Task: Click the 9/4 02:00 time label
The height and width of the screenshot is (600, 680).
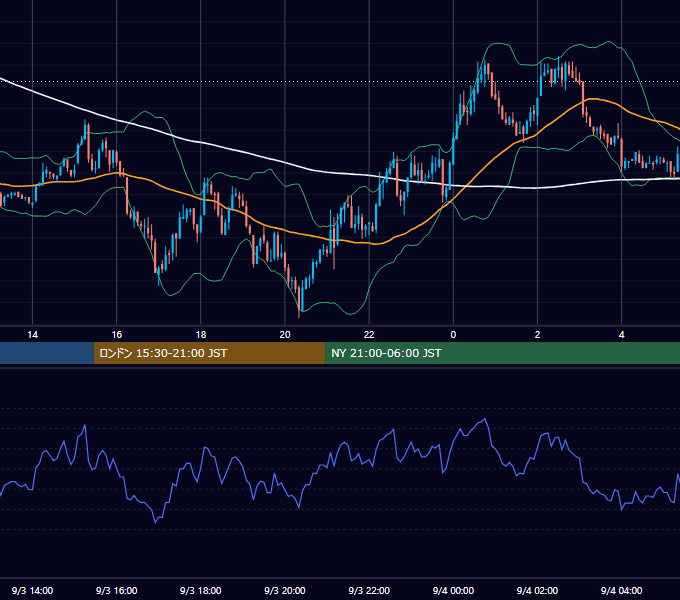Action: [537, 590]
